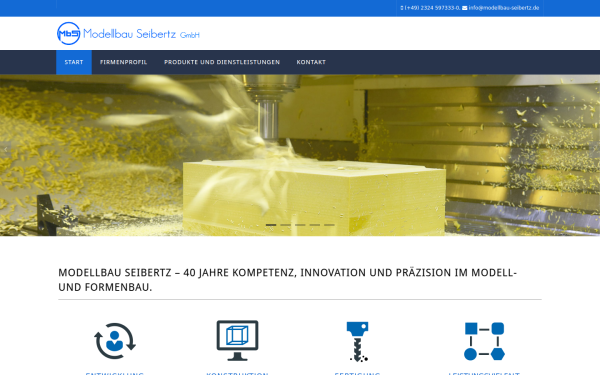The image size is (600, 375).
Task: Show previous slide with left arrow
Action: [6, 149]
